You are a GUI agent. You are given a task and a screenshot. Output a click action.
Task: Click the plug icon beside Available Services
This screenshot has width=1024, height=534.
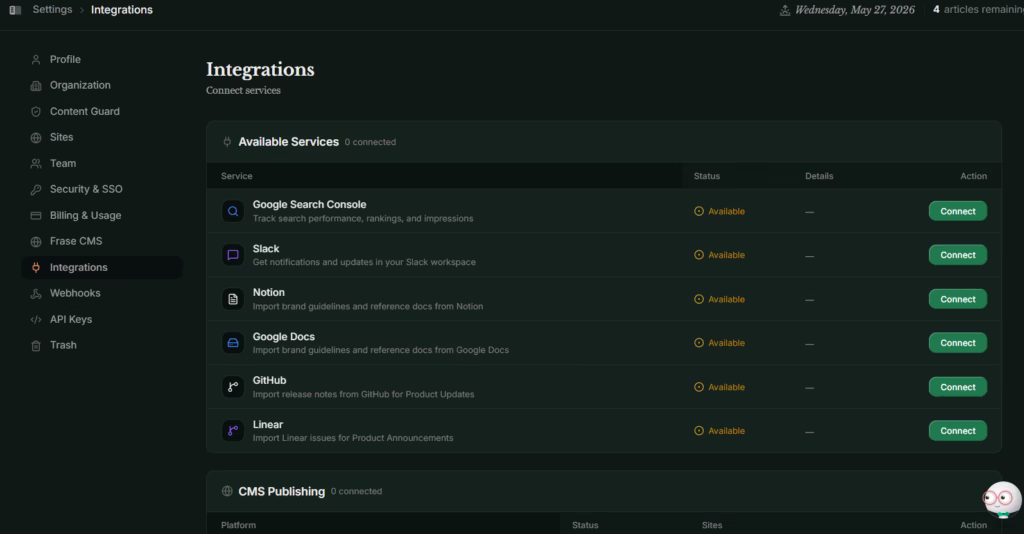pos(227,142)
